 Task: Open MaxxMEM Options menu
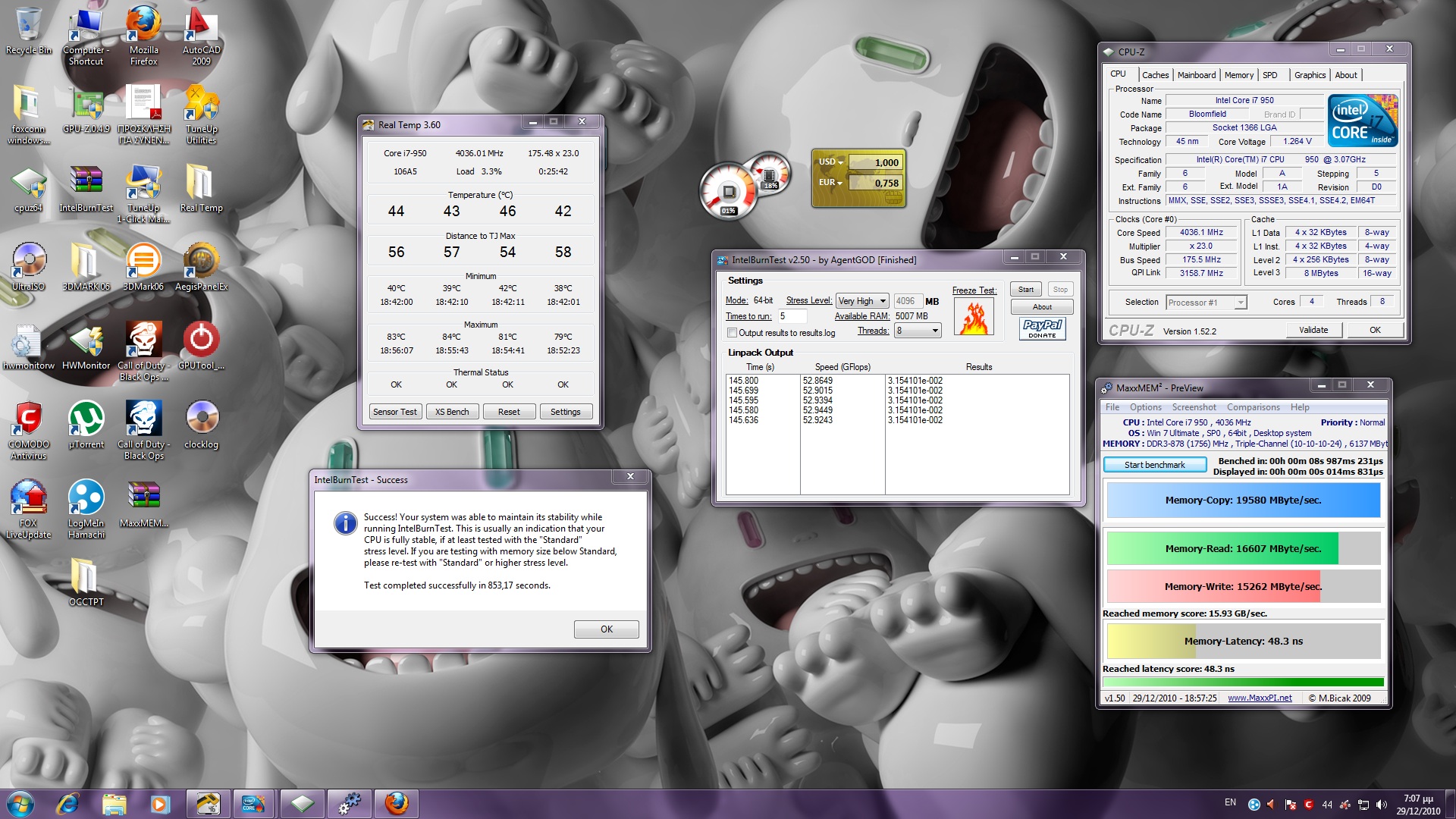[x=1145, y=407]
